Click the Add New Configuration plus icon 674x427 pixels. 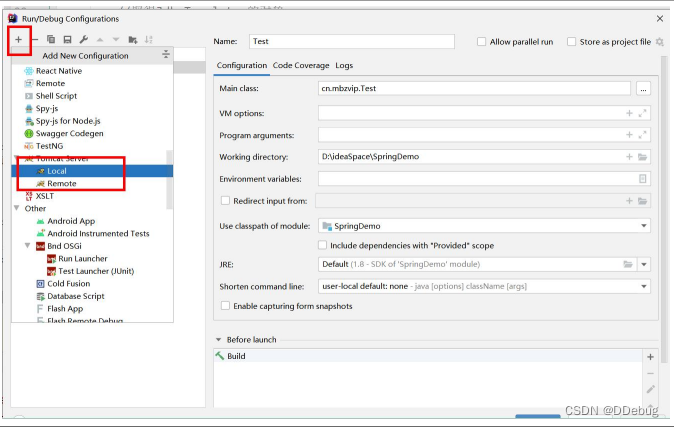pos(18,40)
